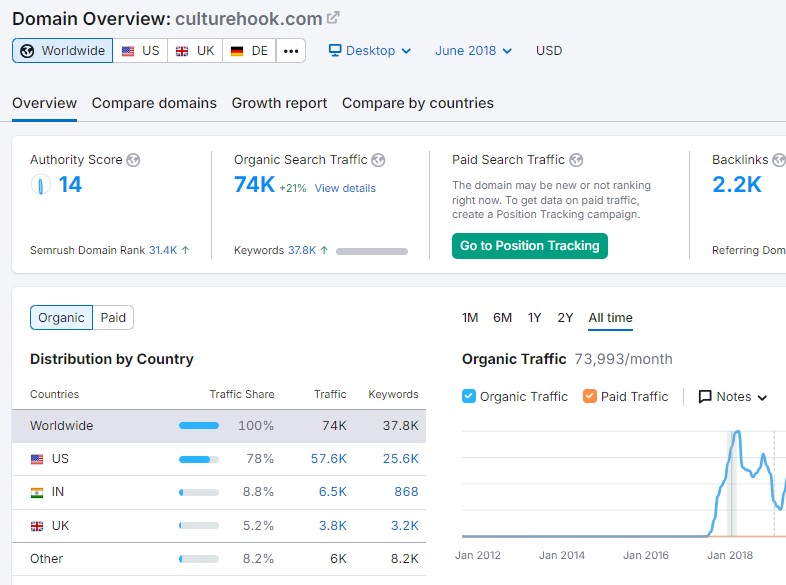This screenshot has height=585, width=786.
Task: Select US database button
Action: [x=140, y=51]
